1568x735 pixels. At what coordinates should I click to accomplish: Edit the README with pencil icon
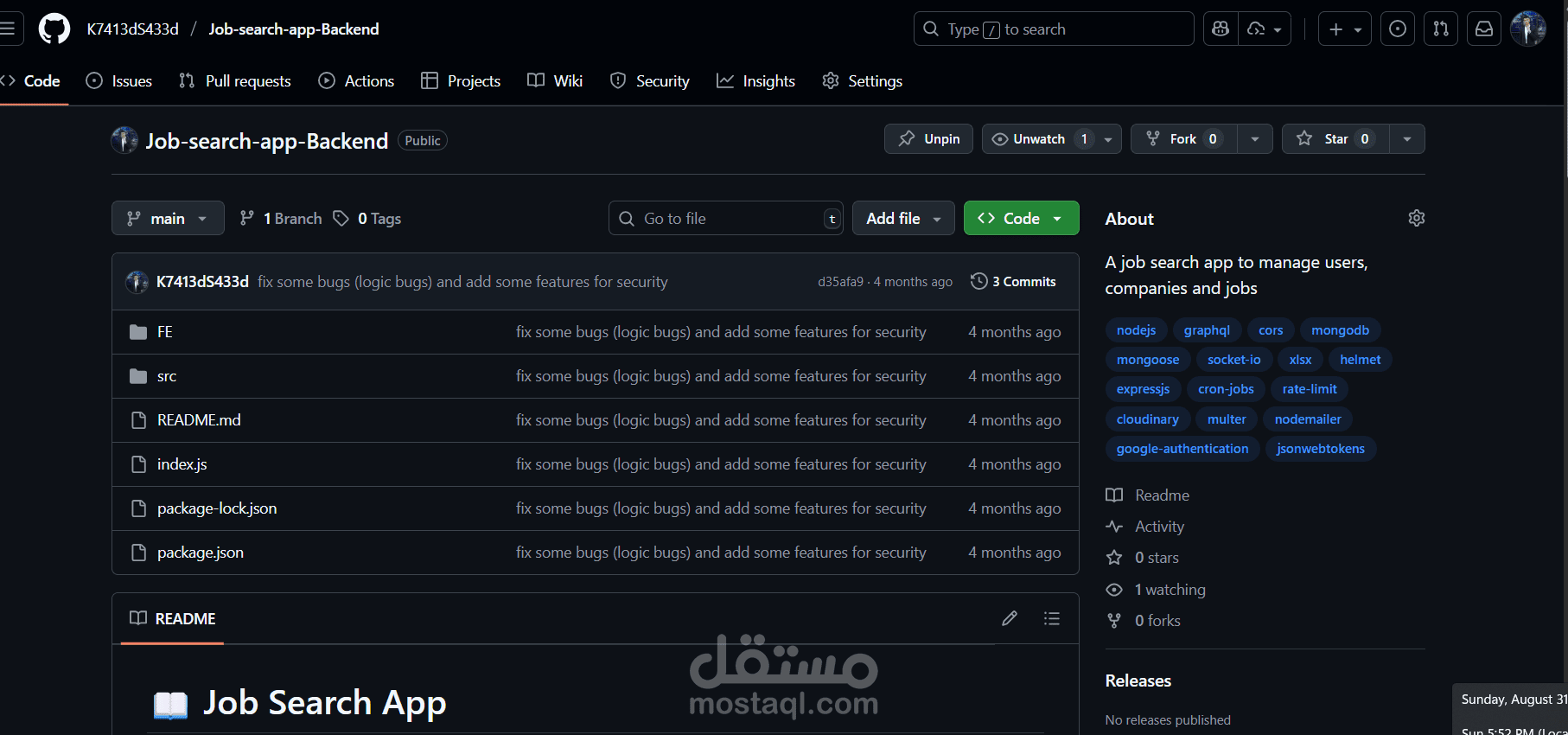(x=1010, y=618)
